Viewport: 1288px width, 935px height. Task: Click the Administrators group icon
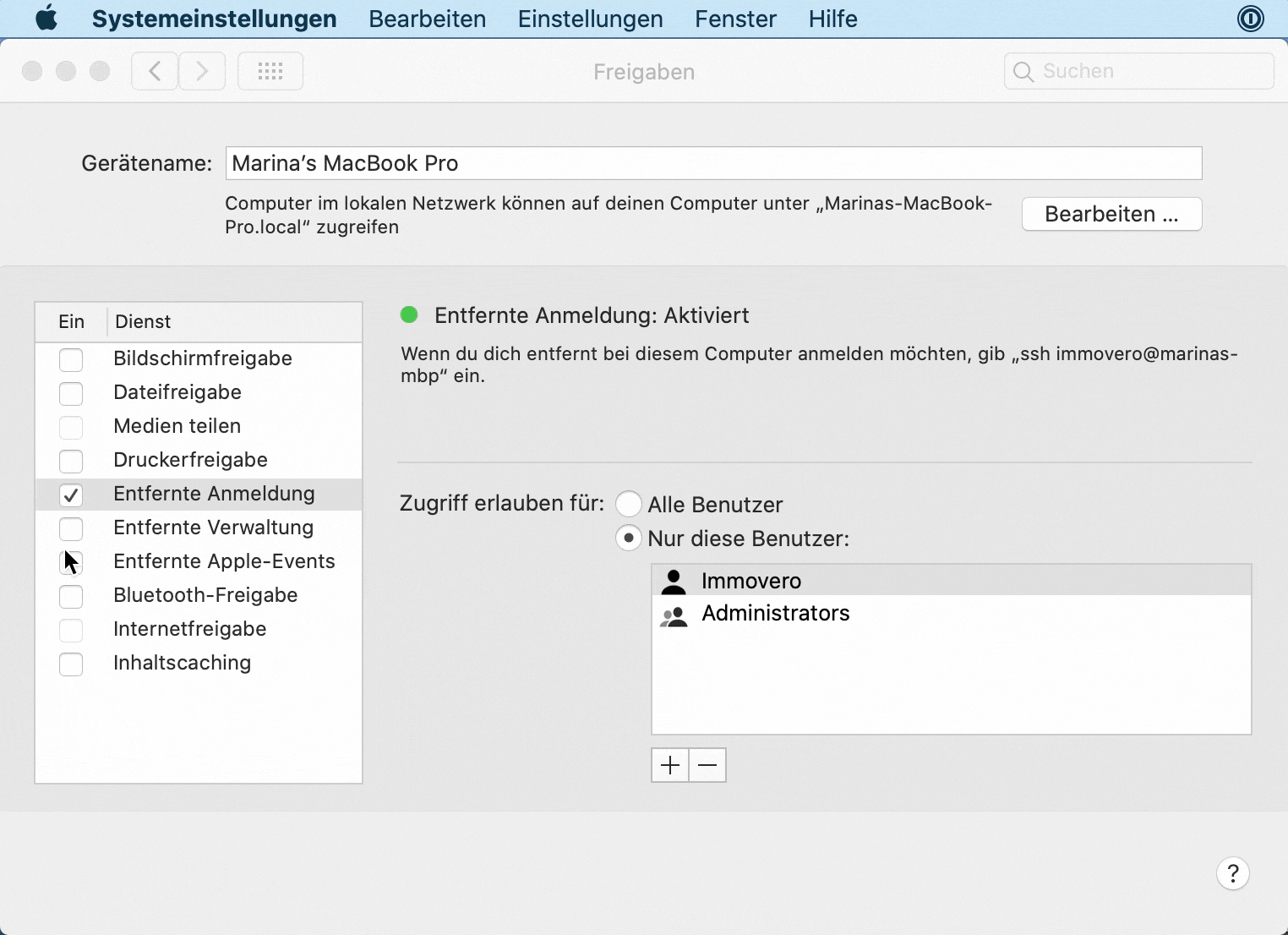[674, 616]
